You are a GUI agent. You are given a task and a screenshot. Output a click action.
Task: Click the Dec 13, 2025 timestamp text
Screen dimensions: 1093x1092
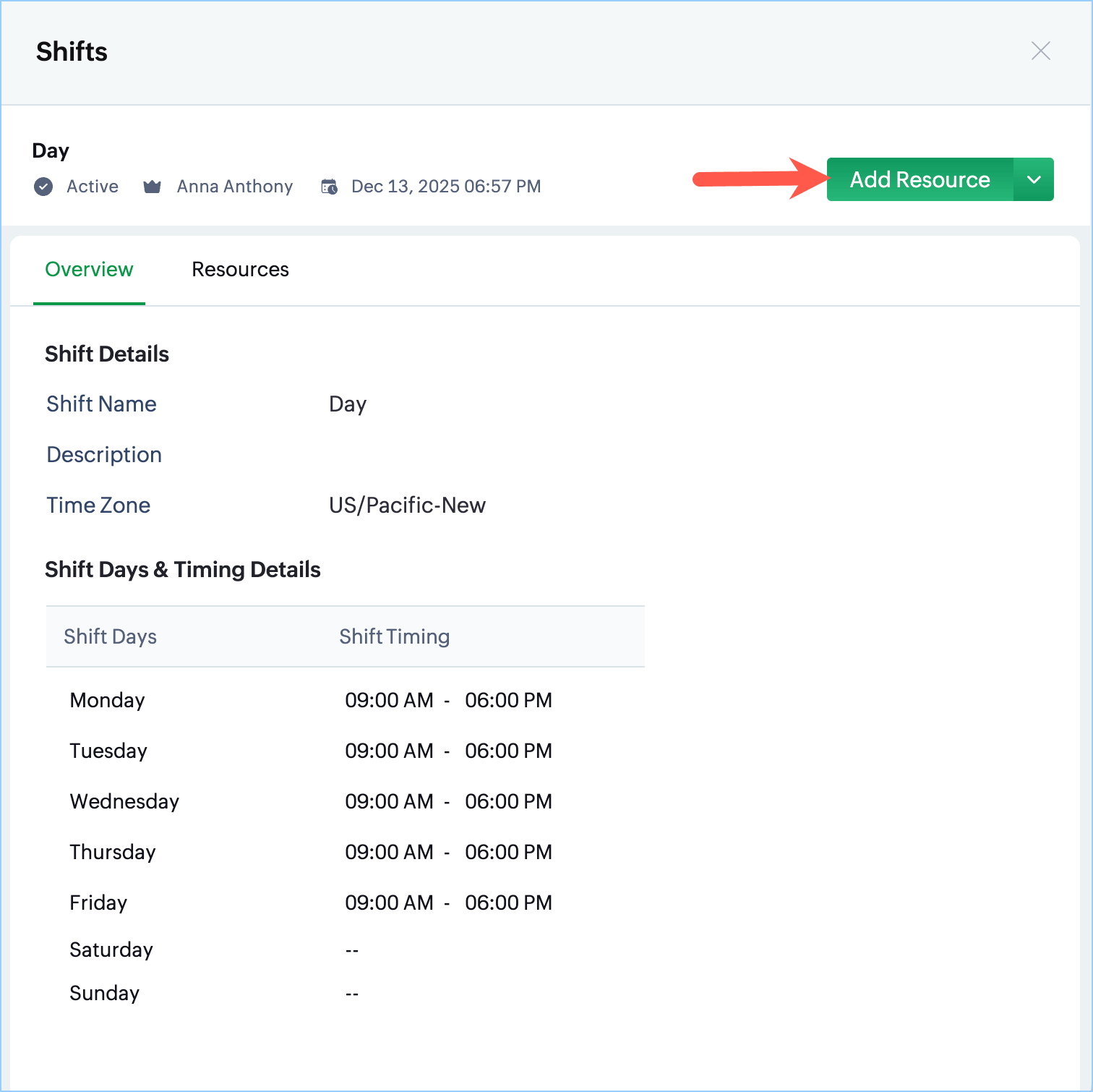click(446, 187)
